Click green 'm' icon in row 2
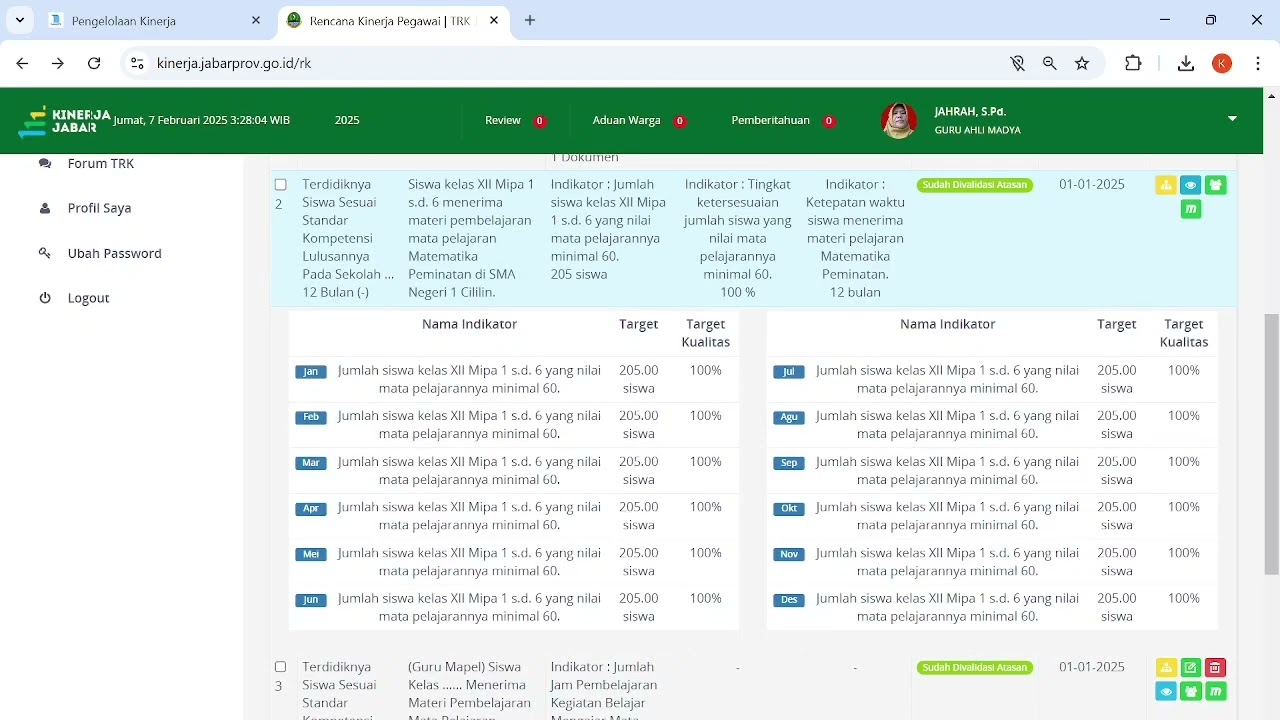This screenshot has width=1280, height=720. [x=1190, y=209]
